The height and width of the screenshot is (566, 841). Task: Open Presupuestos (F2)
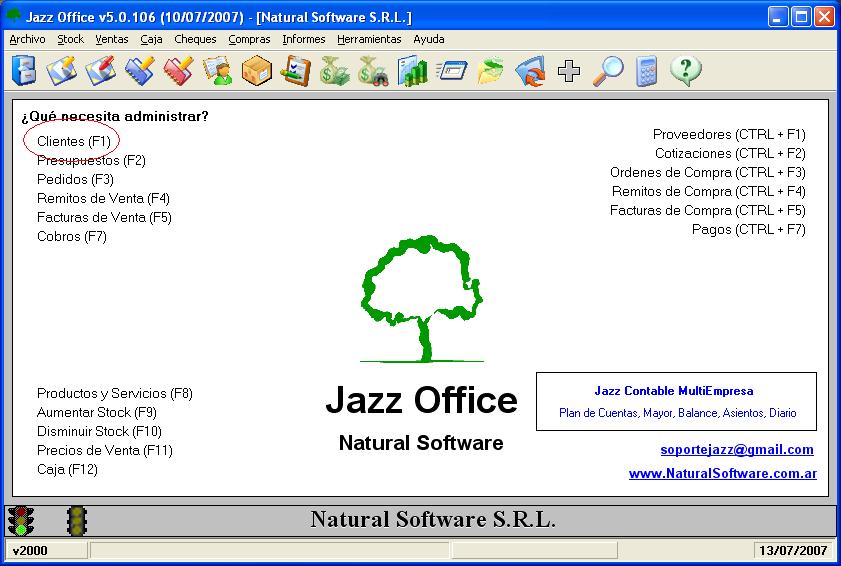91,160
